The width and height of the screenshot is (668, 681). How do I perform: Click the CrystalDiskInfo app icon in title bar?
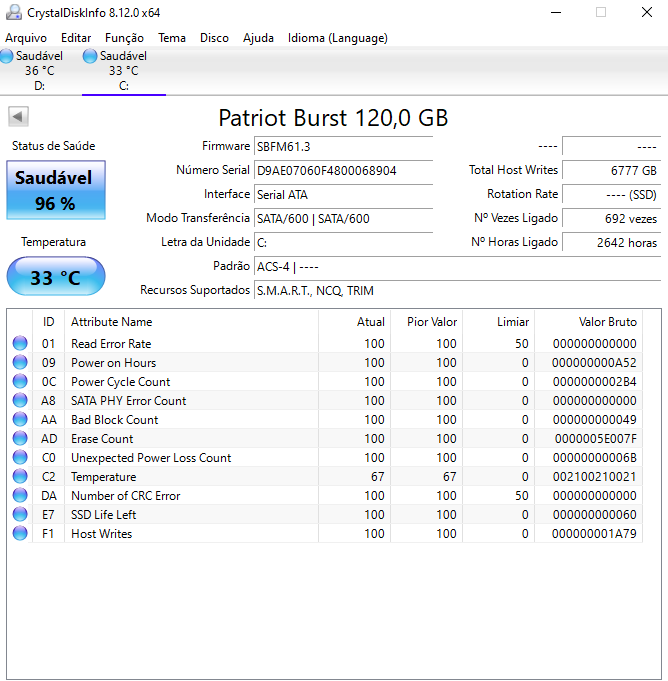[x=13, y=12]
